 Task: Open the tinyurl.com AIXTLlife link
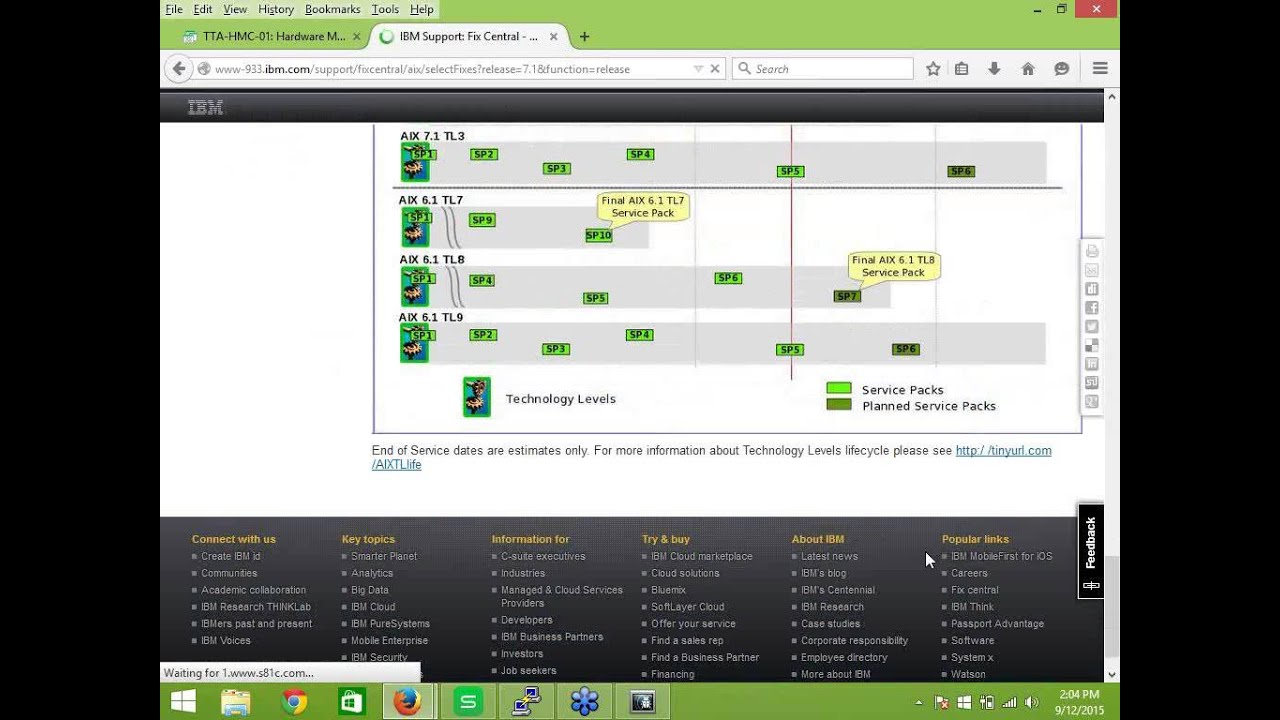click(x=1003, y=451)
